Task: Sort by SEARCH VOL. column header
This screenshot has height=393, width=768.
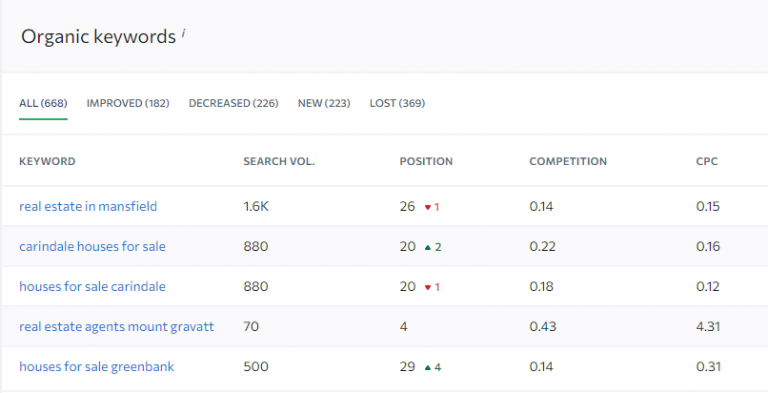Action: click(279, 161)
